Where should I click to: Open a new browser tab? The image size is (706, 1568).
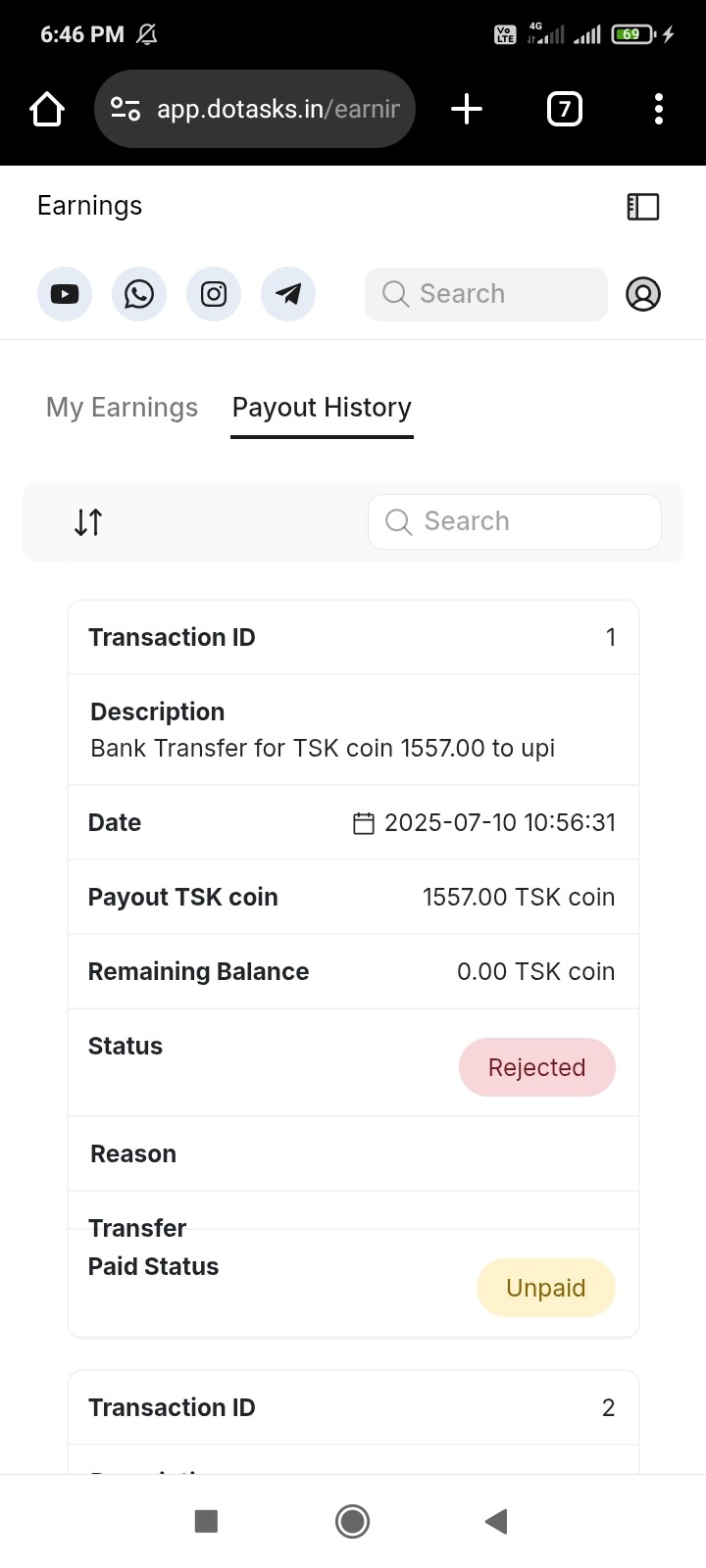click(467, 109)
